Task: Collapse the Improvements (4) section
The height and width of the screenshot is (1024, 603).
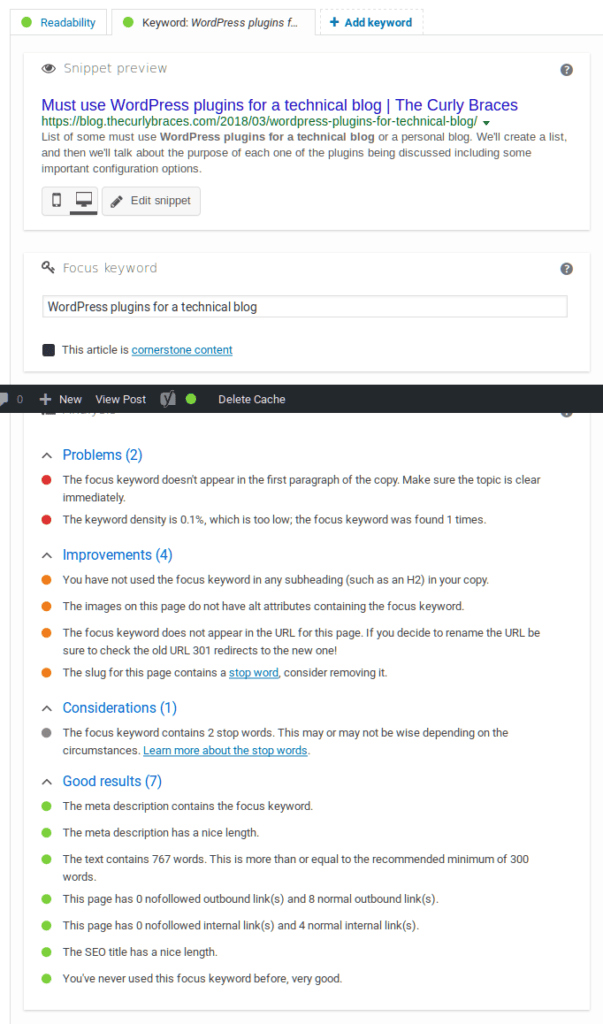Action: 46,556
